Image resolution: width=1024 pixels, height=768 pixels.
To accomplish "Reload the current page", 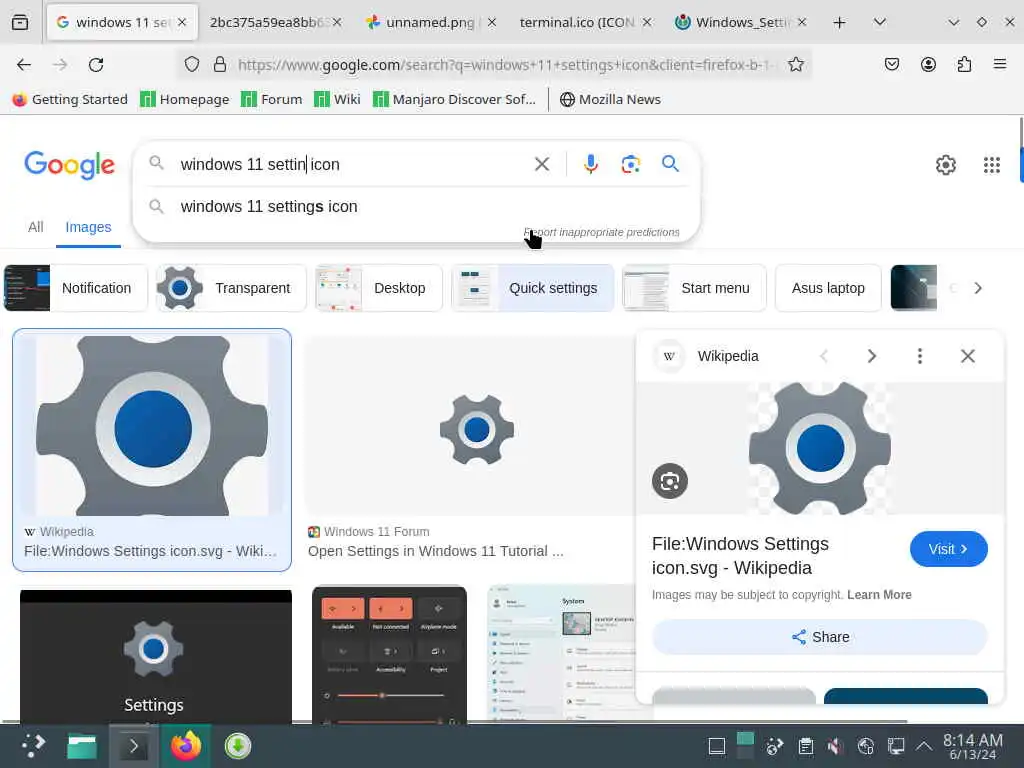I will pos(96,64).
